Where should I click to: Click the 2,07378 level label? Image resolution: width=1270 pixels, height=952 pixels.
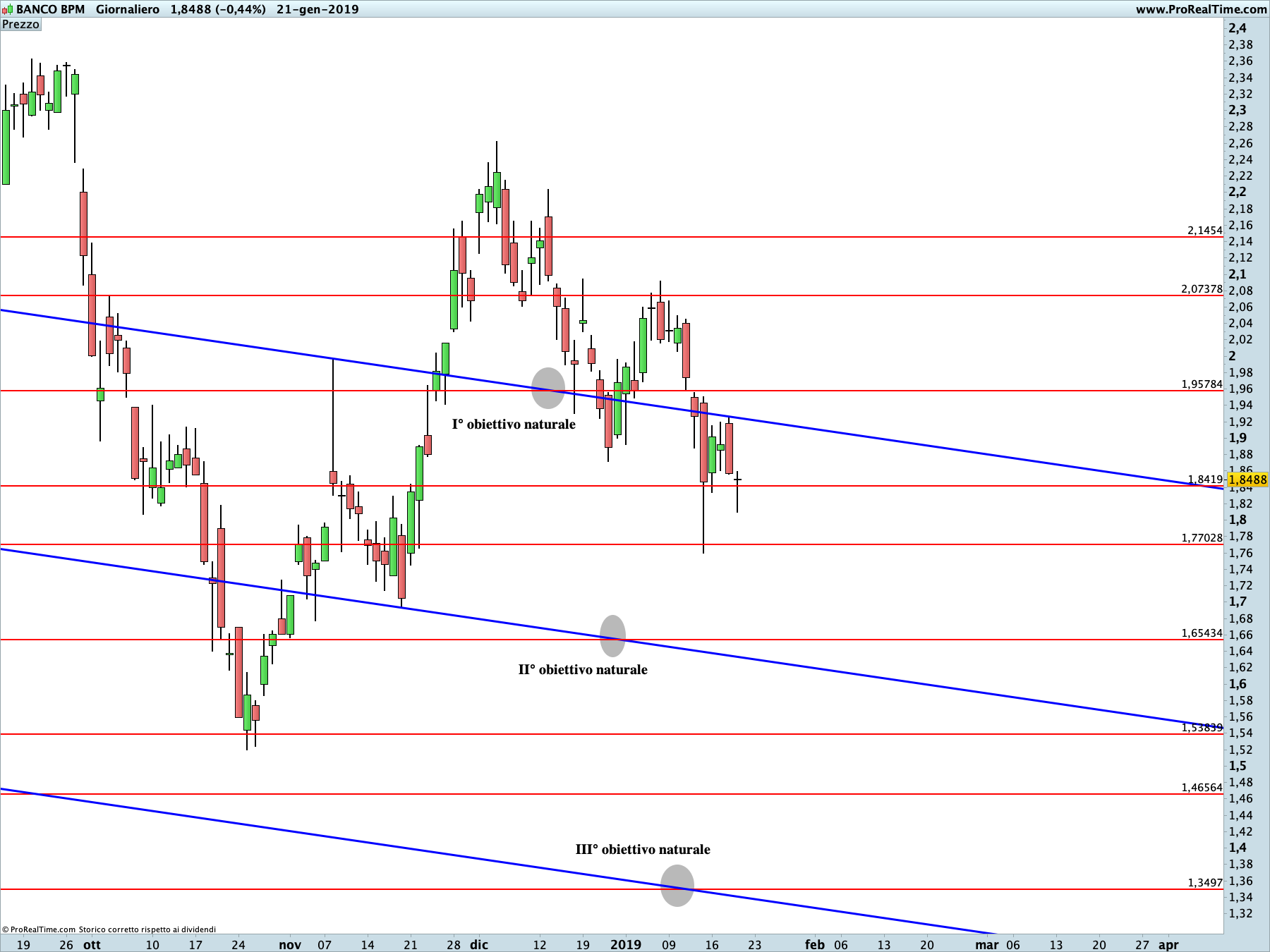(1202, 289)
